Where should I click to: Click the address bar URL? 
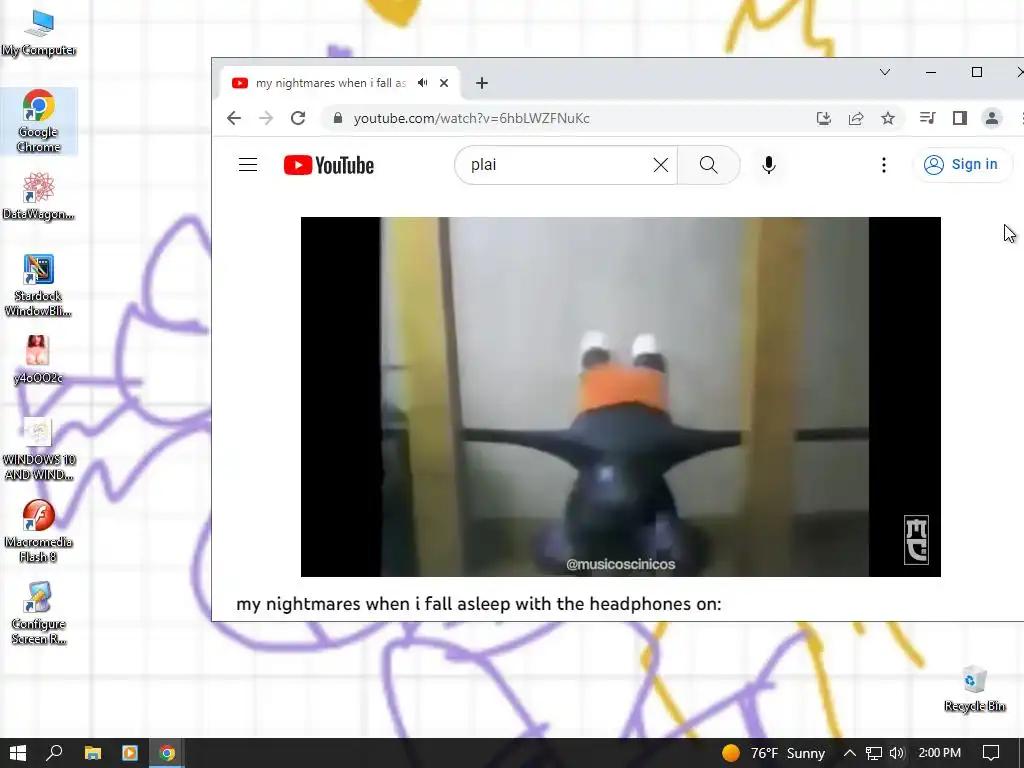click(472, 118)
